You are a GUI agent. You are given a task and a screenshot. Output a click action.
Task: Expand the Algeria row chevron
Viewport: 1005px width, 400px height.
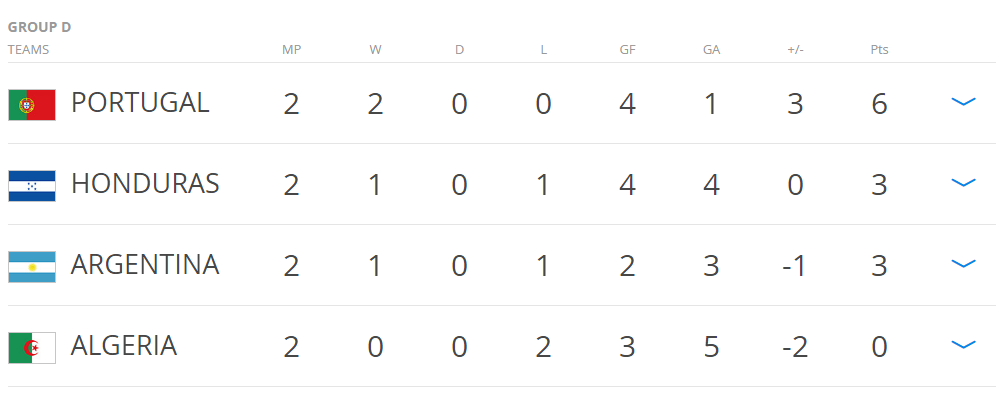click(963, 345)
